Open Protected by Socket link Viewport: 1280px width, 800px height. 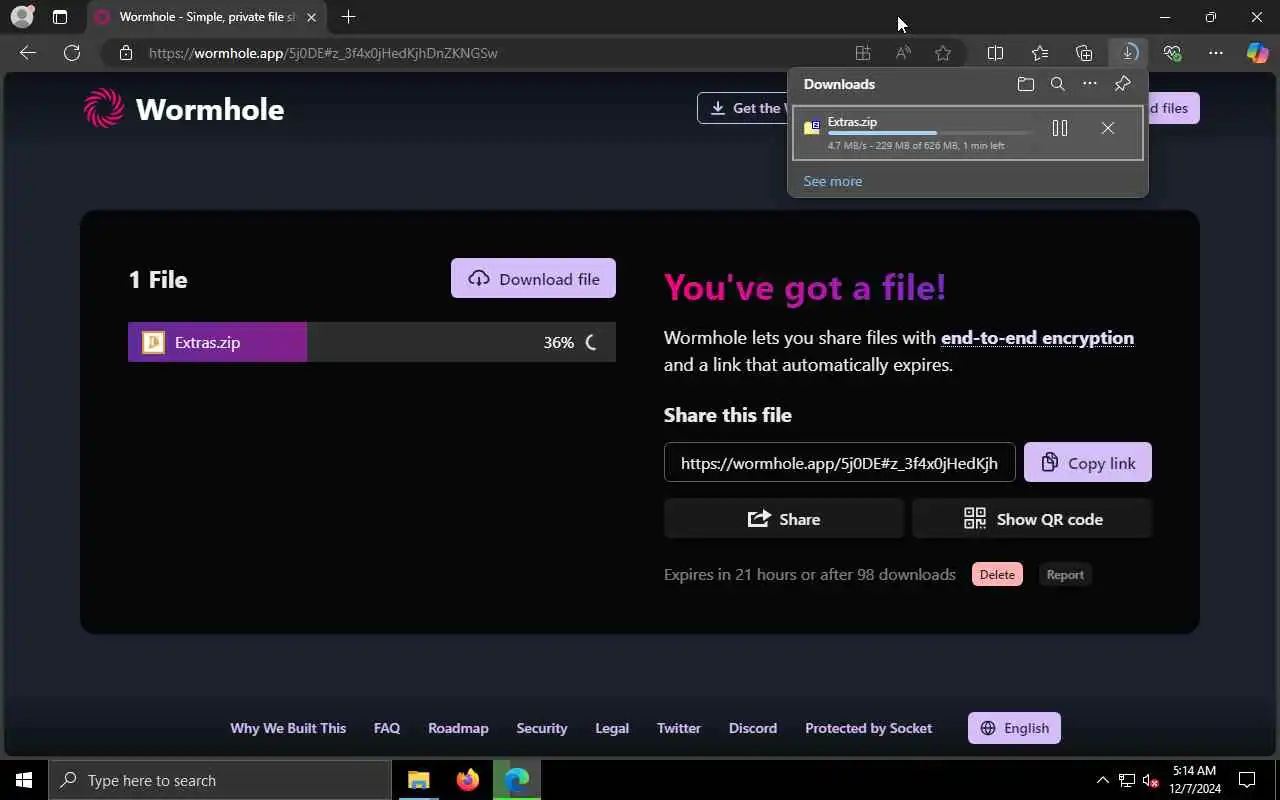pos(868,728)
